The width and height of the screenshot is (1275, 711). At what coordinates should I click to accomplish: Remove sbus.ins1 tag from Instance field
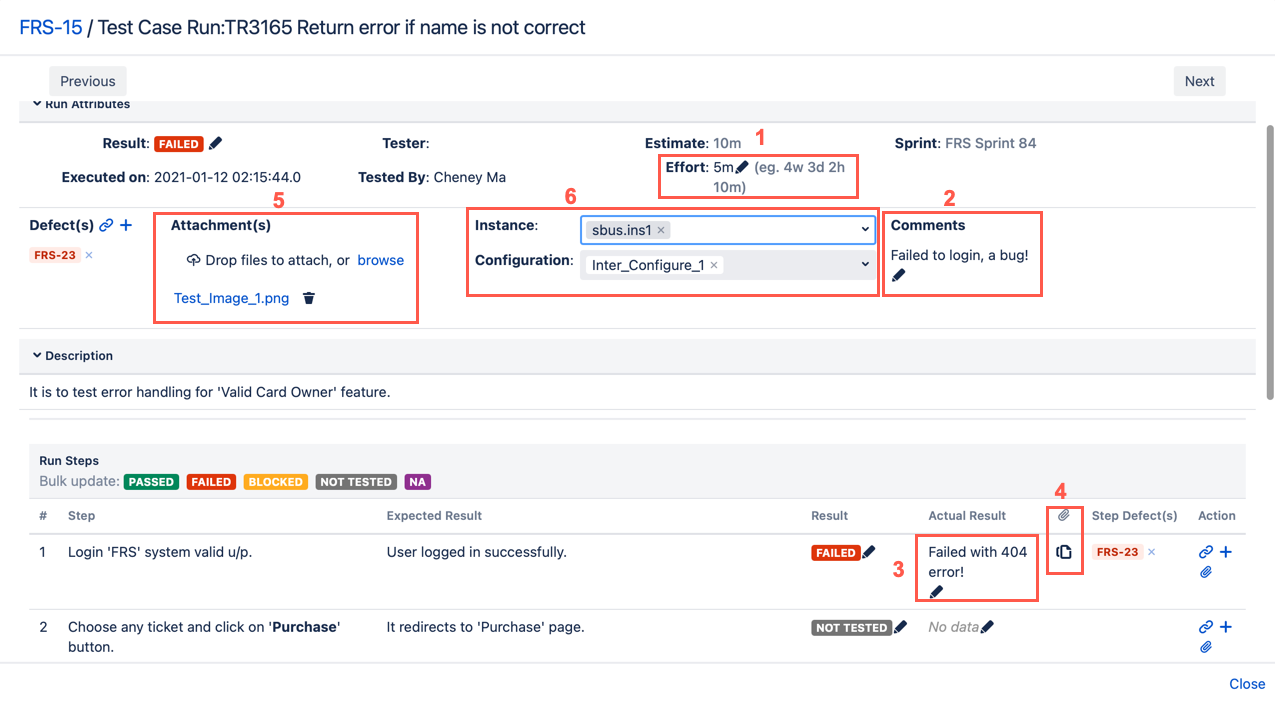[661, 230]
